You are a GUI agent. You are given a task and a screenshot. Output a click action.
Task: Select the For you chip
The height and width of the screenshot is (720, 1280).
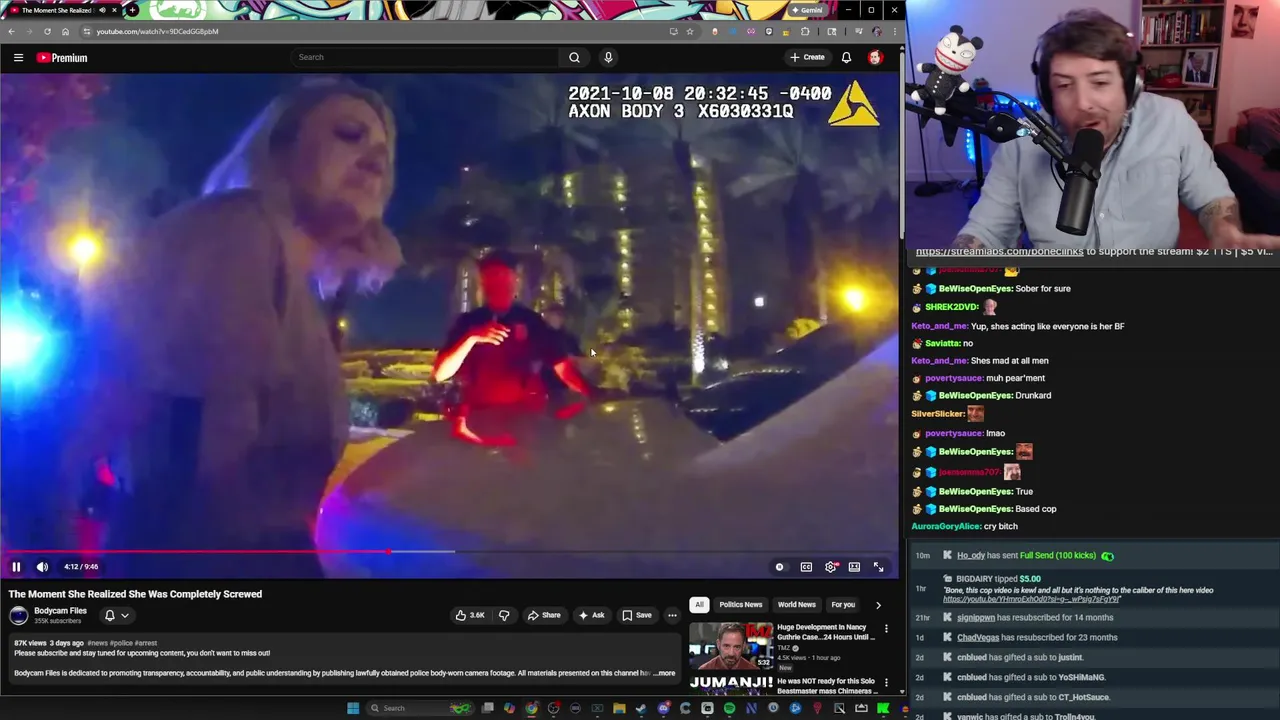pyautogui.click(x=843, y=604)
